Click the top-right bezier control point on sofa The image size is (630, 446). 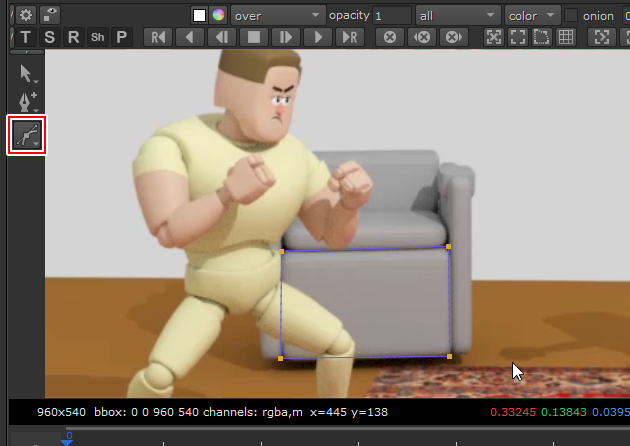click(x=449, y=246)
